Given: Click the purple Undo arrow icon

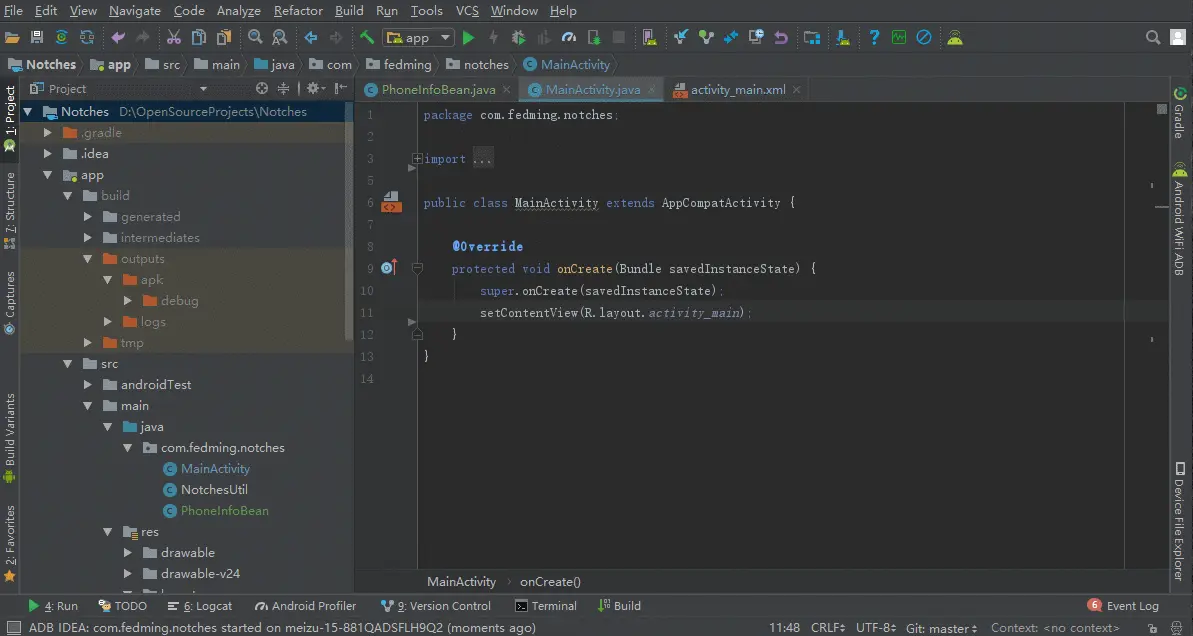Looking at the screenshot, I should click(x=118, y=37).
